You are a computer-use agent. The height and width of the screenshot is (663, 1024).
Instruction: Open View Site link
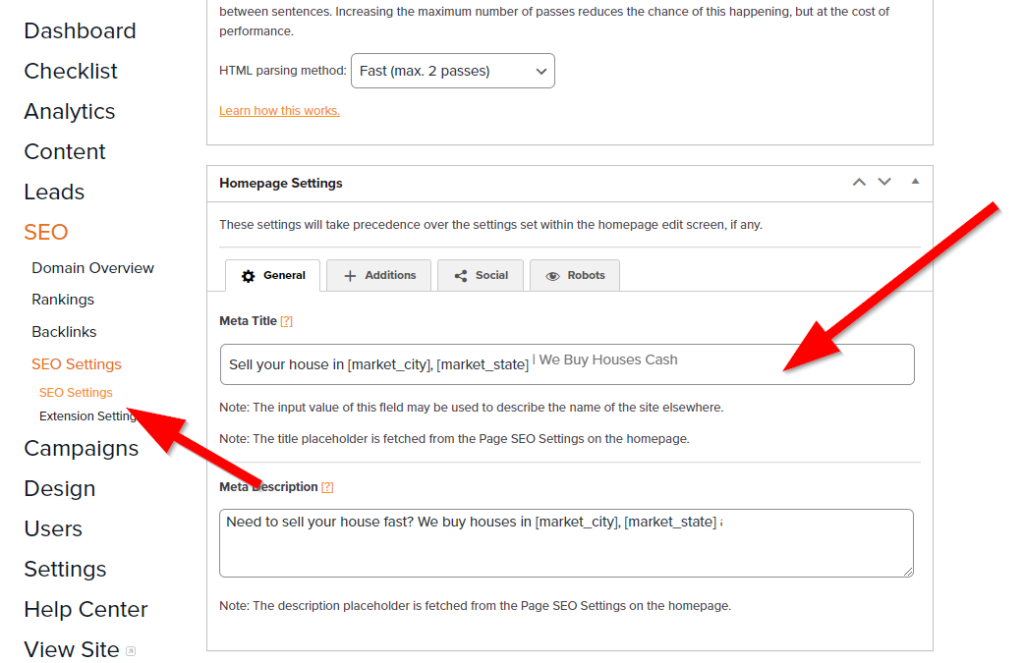tap(72, 650)
